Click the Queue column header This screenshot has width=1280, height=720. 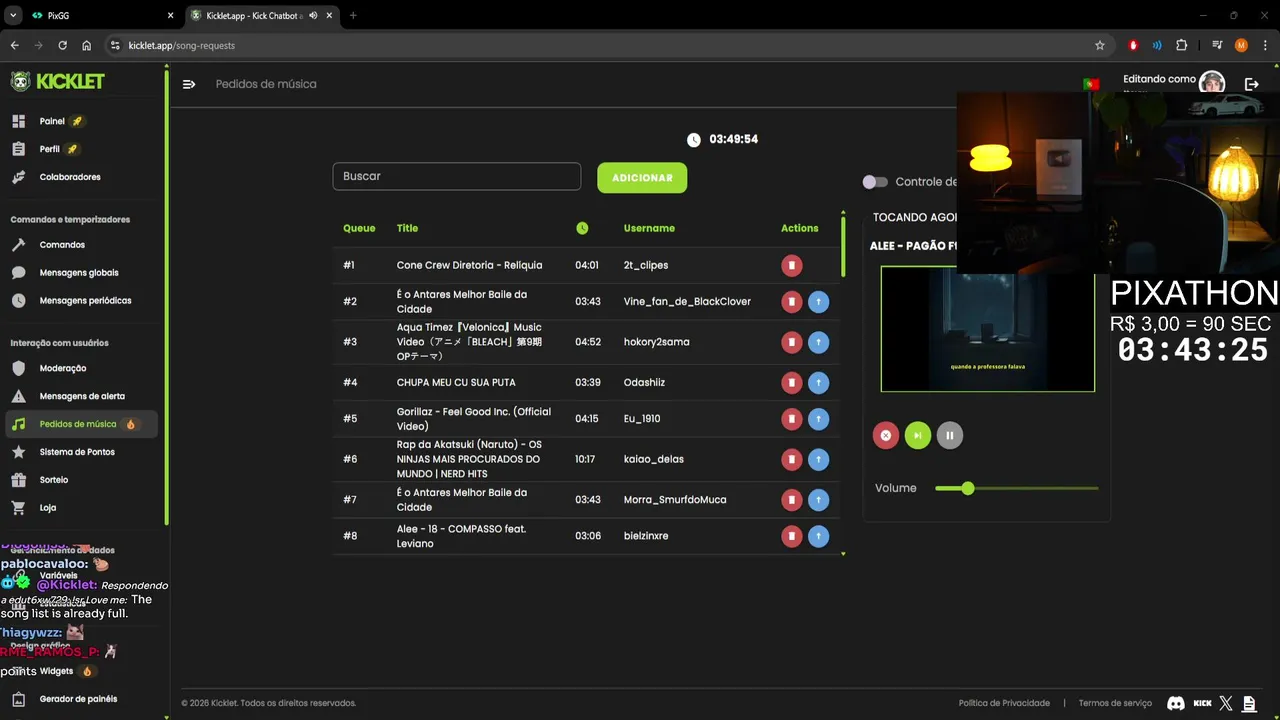pos(359,228)
